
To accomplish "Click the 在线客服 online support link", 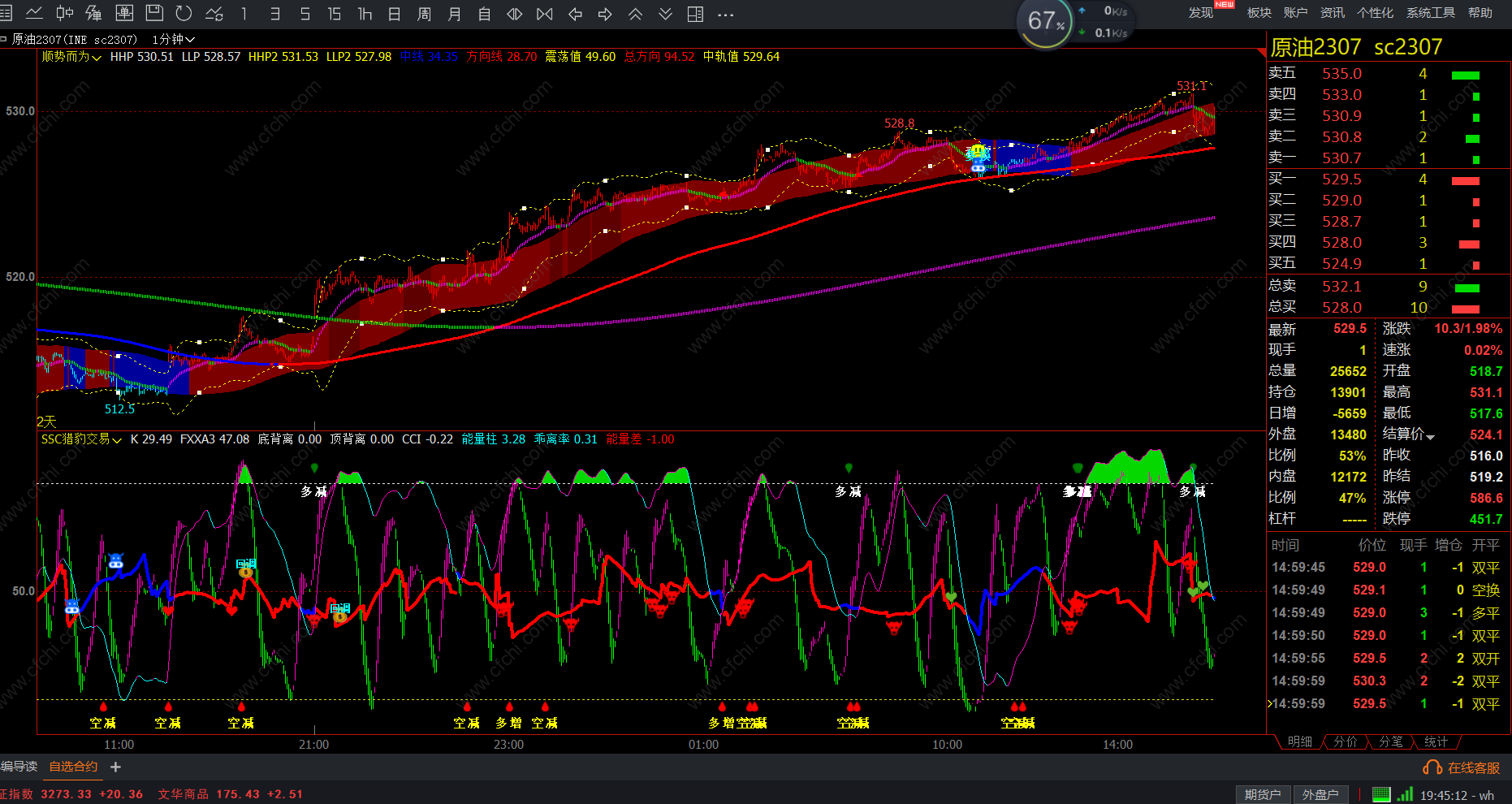I will point(1462,767).
